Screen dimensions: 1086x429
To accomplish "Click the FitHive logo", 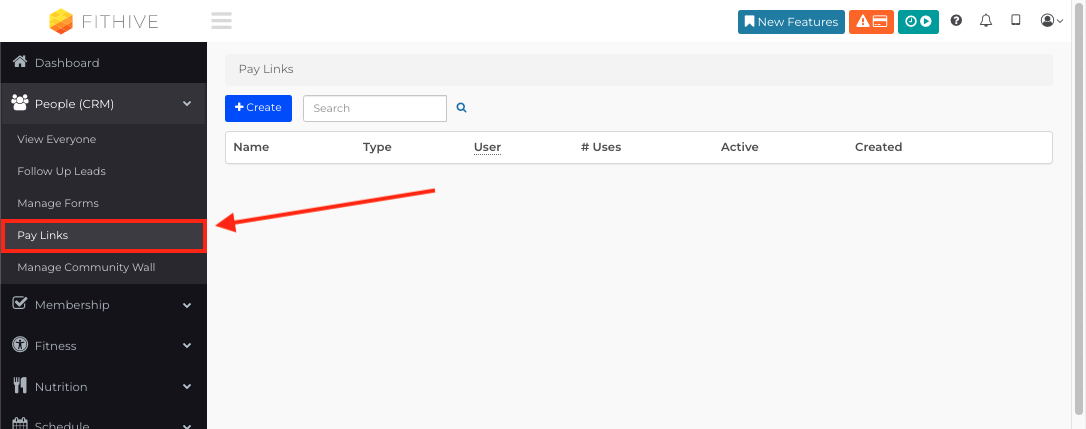I will pos(103,21).
